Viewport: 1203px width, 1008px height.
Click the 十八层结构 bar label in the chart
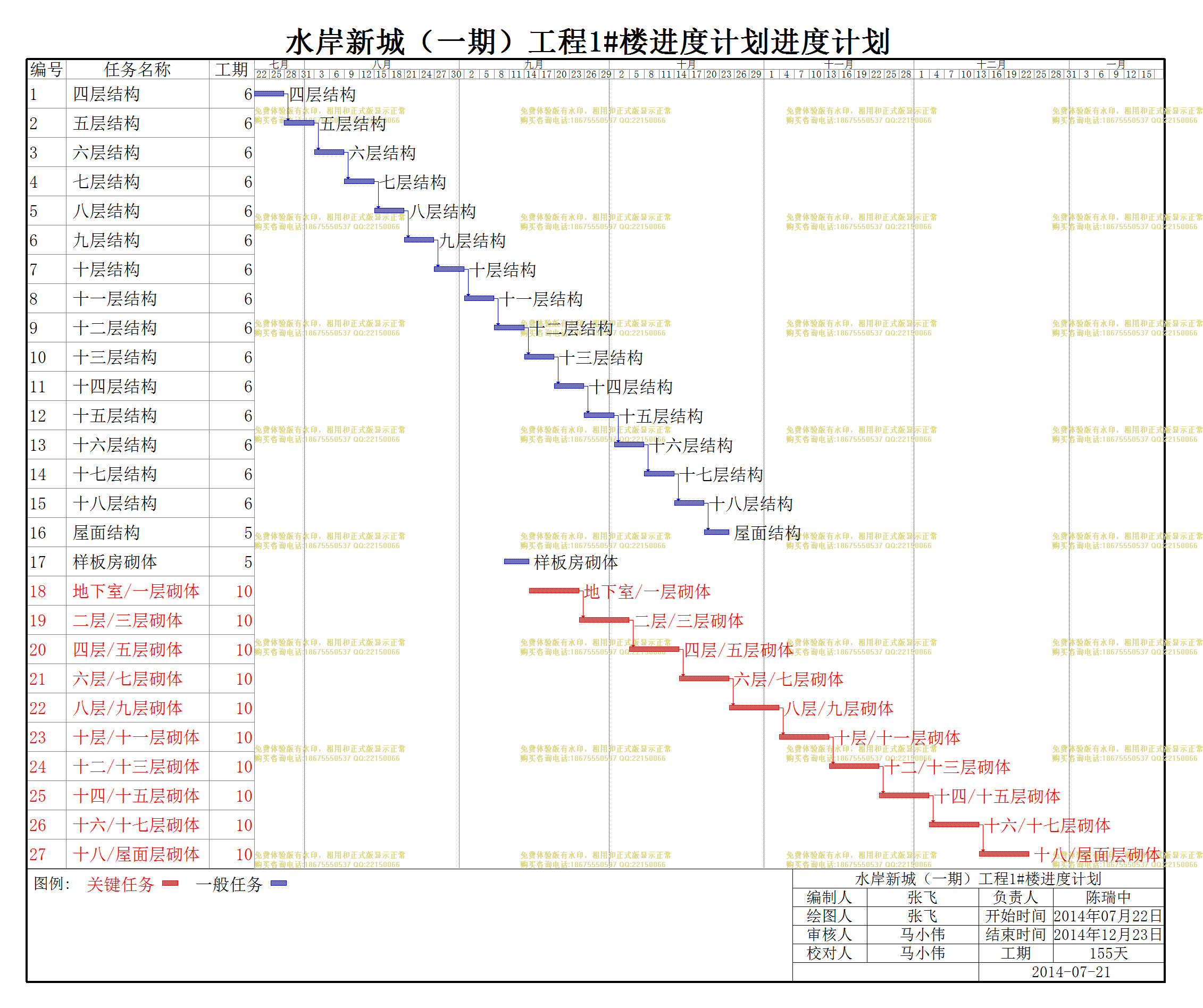pyautogui.click(x=750, y=503)
